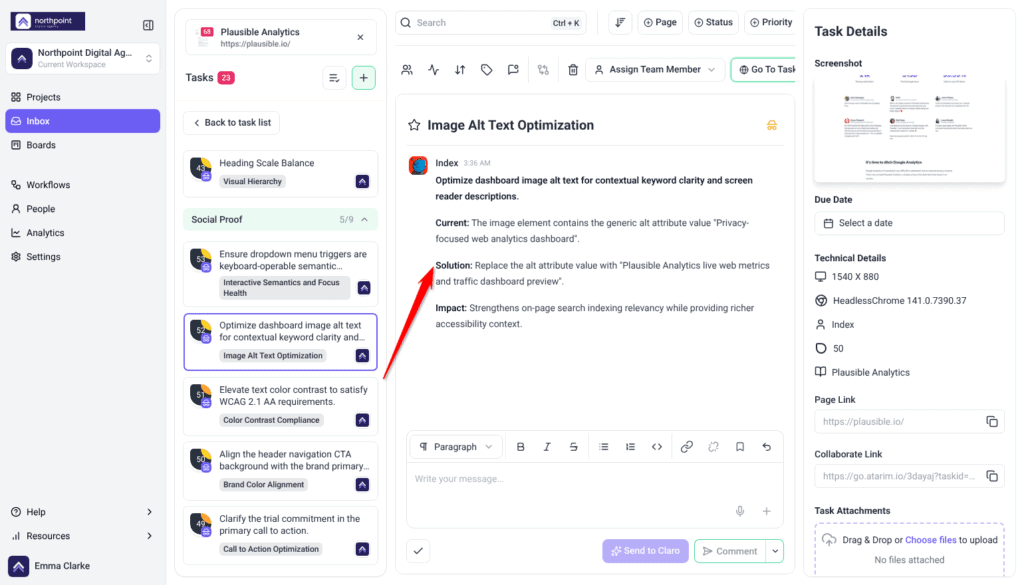Select a due date field
This screenshot has height=585, width=1024.
[x=909, y=223]
